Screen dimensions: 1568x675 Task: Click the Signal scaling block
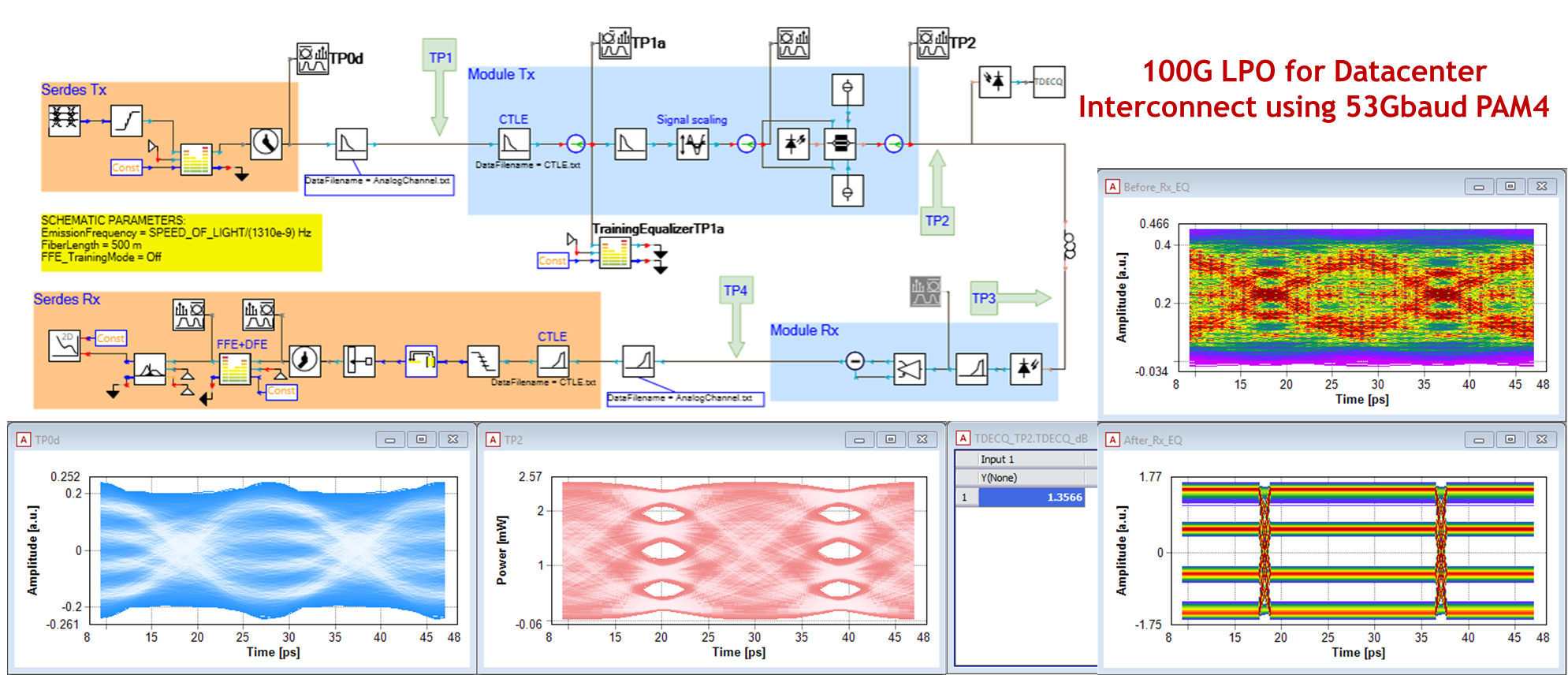(692, 144)
